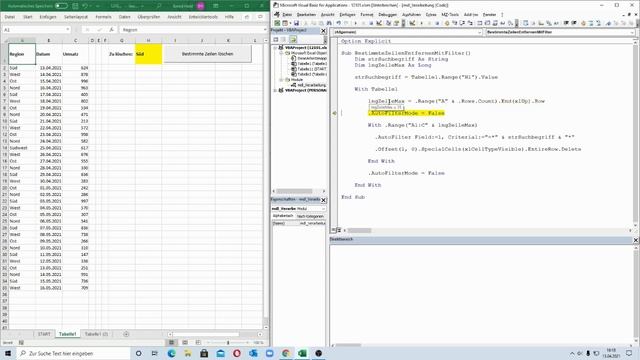Select the yellow cell containing Süd
The image size is (640, 360).
click(x=148, y=54)
